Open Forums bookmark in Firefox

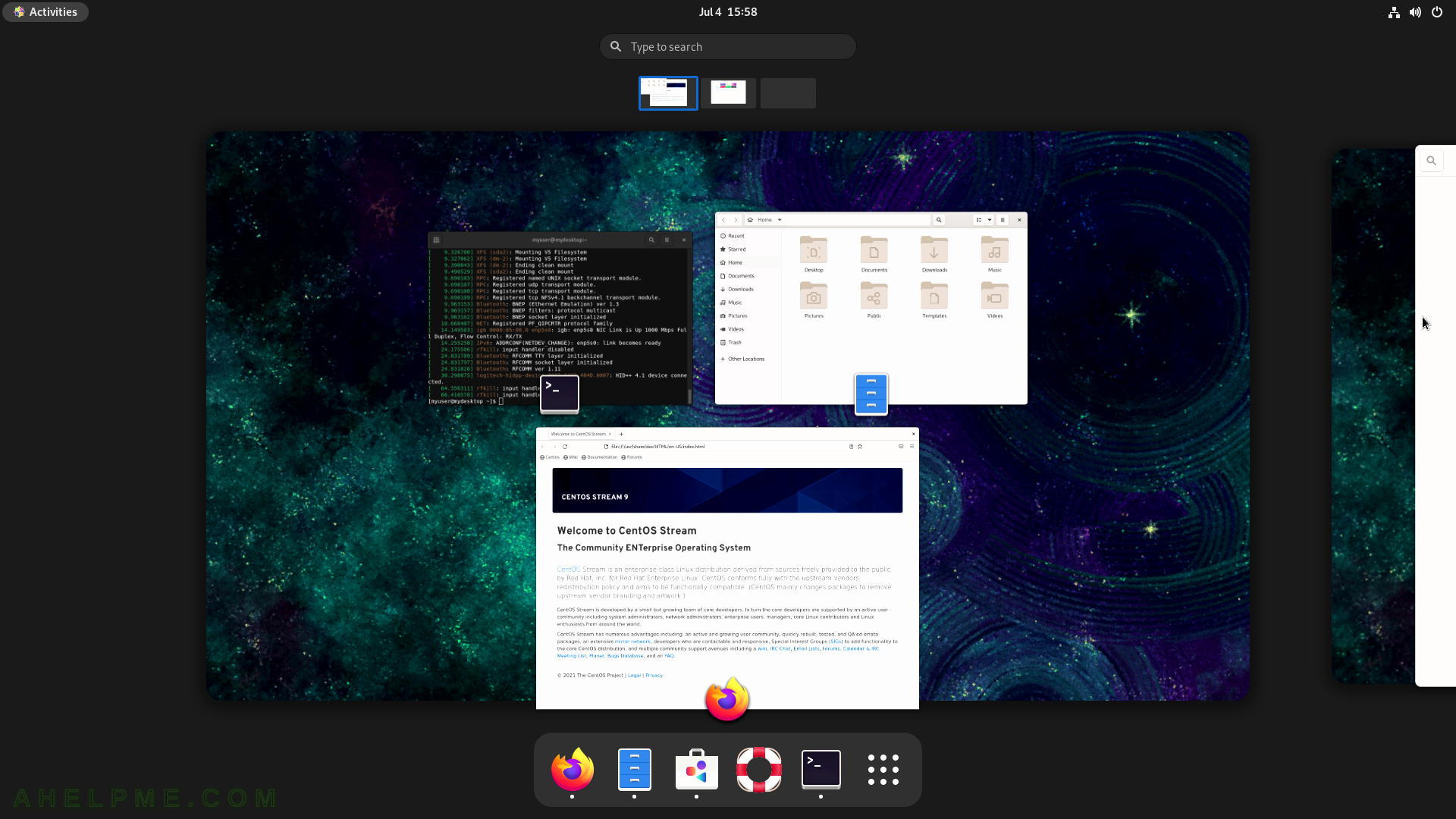pyautogui.click(x=632, y=457)
